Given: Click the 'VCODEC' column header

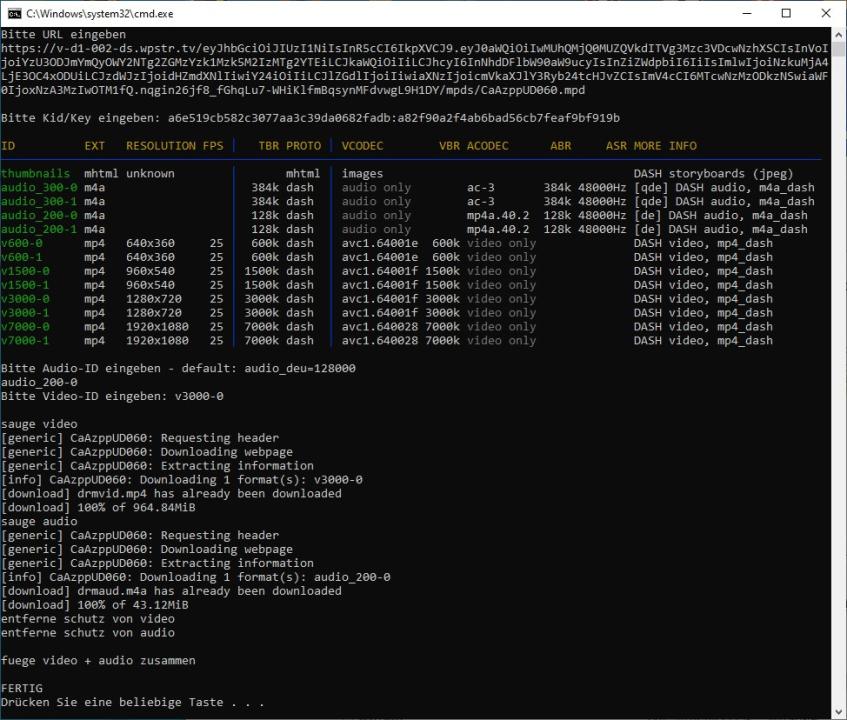Looking at the screenshot, I should 362,146.
